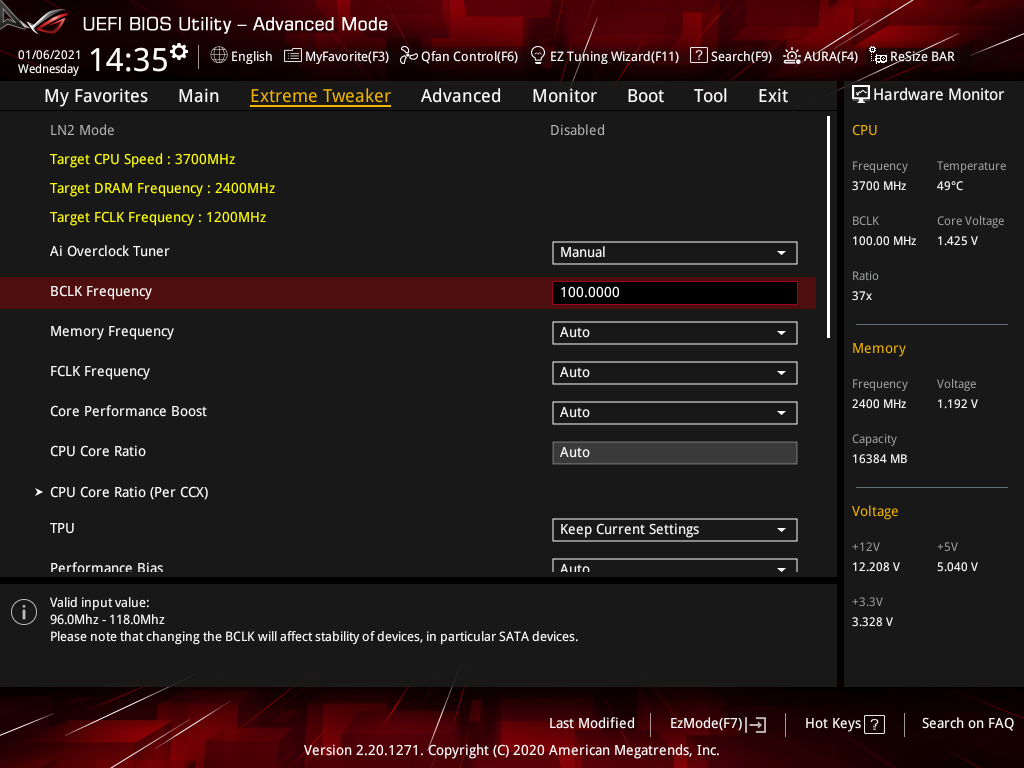Click Last Modified button

(x=592, y=724)
